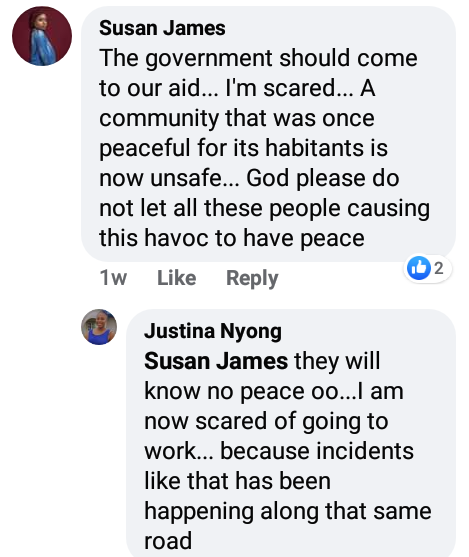Click the blue thumbs-up reaction icon
The image size is (469, 557).
(419, 268)
